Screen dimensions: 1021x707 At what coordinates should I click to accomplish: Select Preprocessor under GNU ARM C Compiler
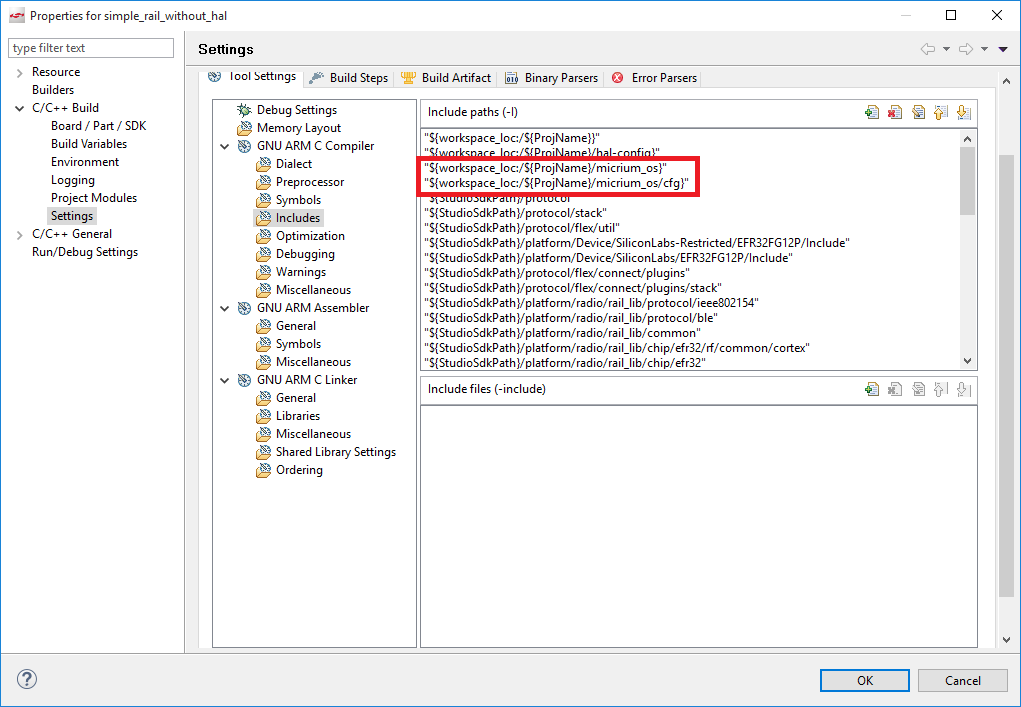point(309,182)
